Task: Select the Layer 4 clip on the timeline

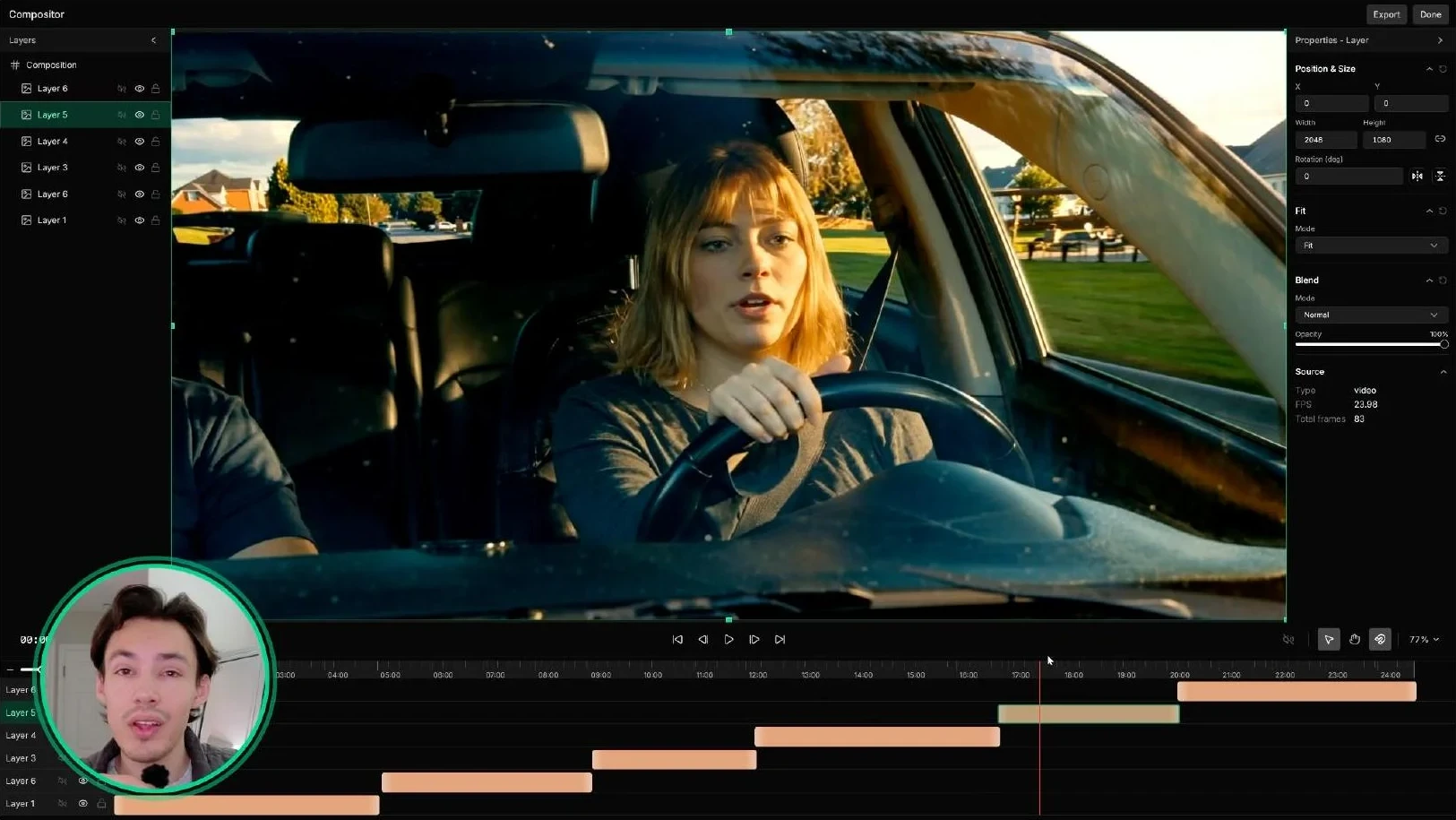Action: tap(877, 737)
